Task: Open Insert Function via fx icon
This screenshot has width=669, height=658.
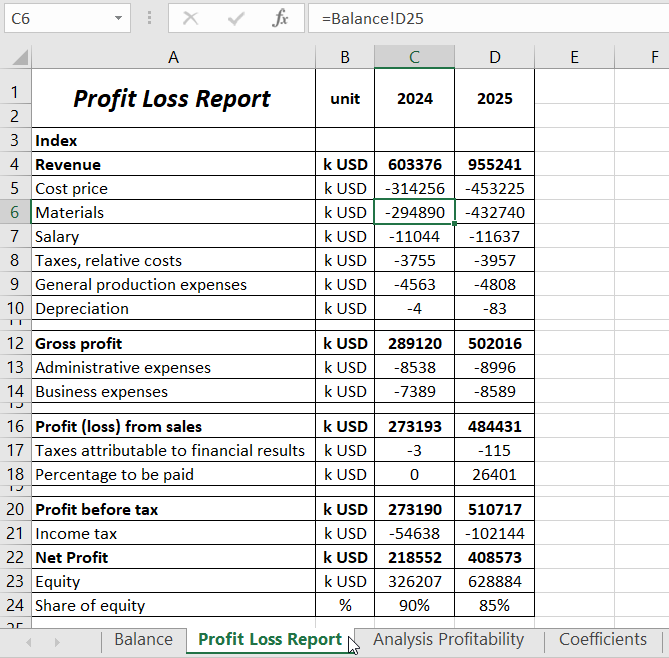Action: 281,18
